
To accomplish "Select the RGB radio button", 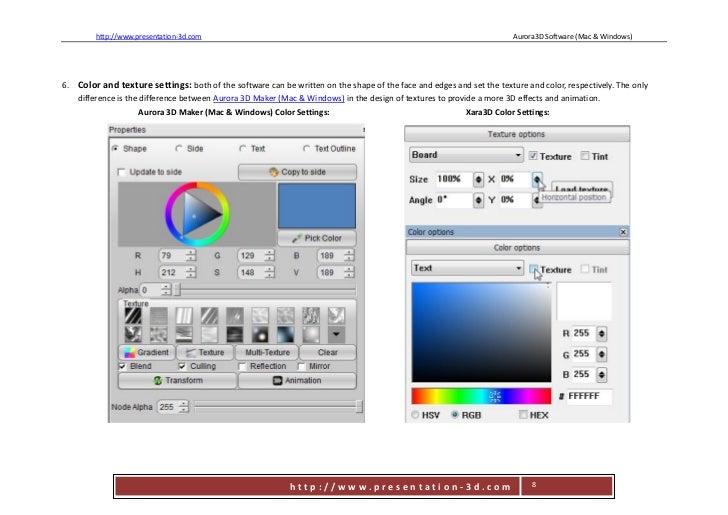I will pos(455,415).
